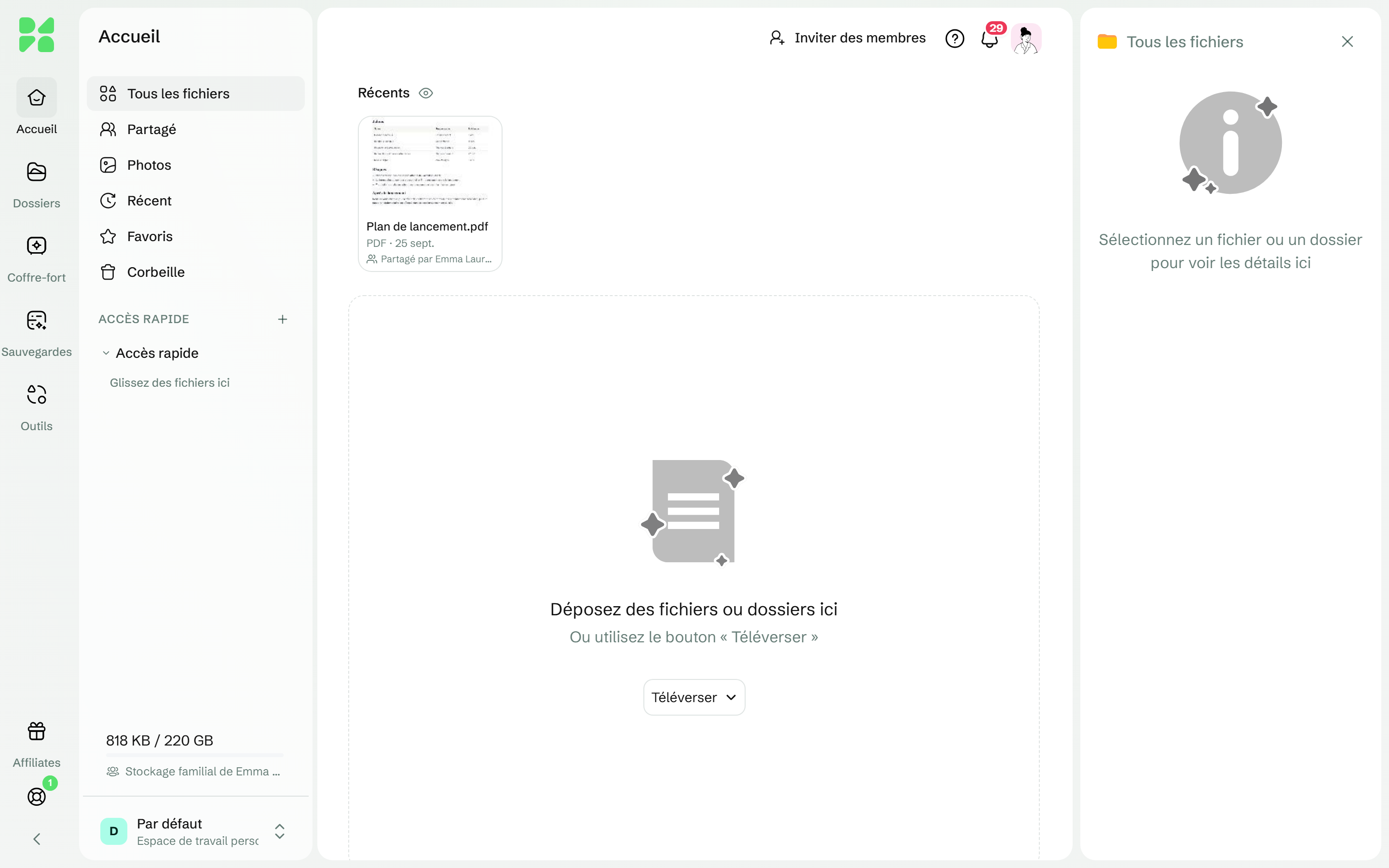Open the Corbeille trash

point(196,271)
